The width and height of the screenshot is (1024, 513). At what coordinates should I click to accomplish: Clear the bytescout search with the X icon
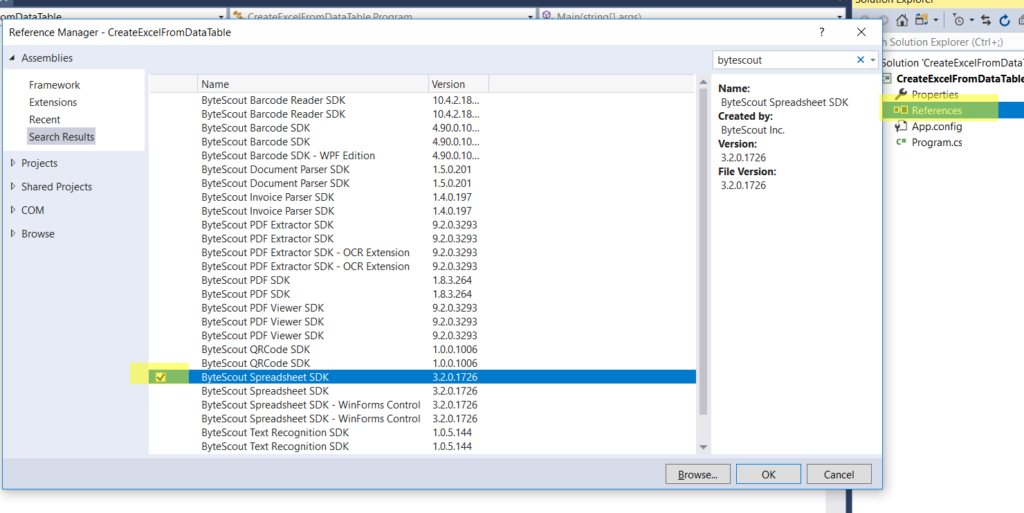point(861,59)
